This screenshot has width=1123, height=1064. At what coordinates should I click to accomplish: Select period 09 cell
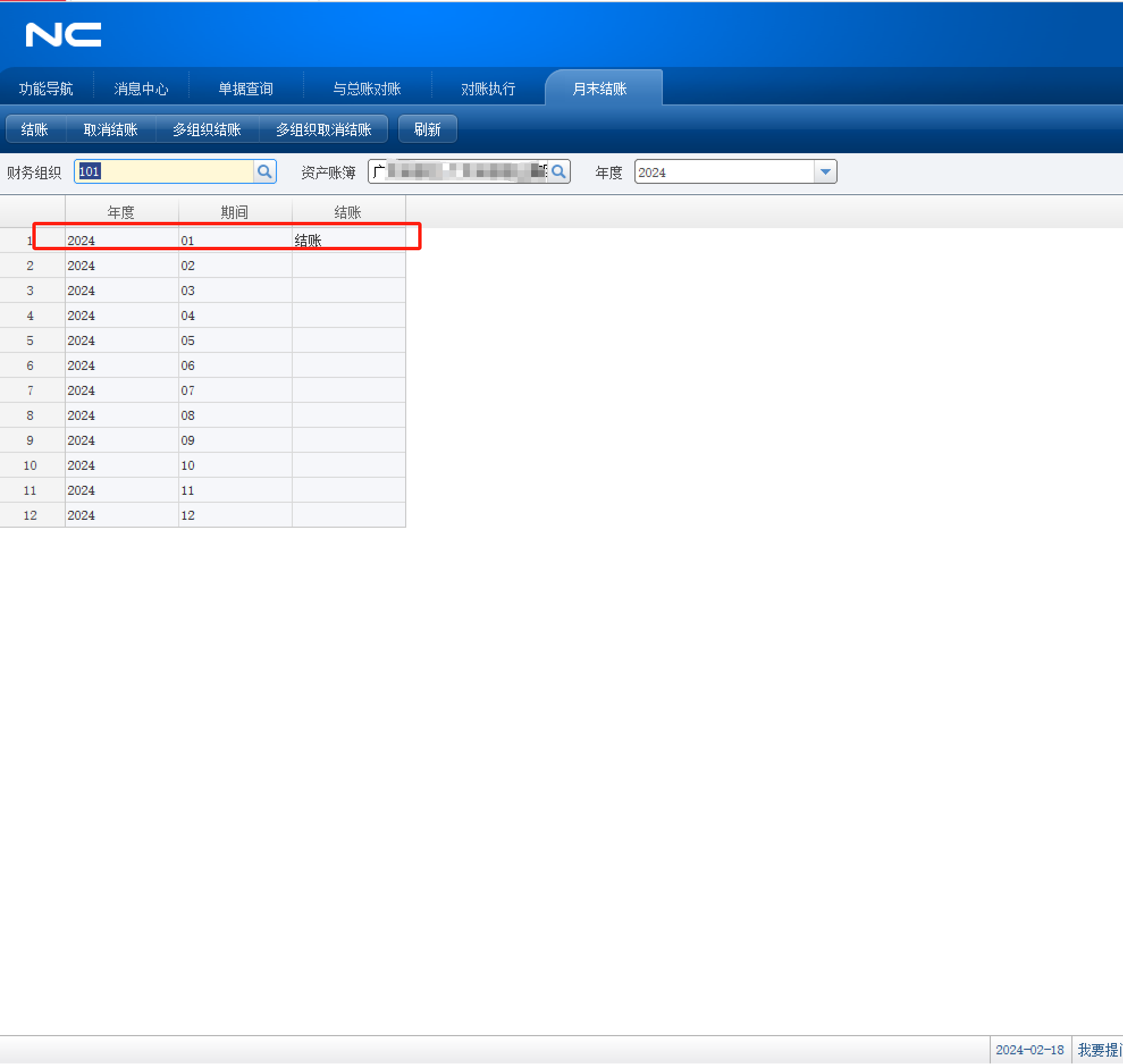(235, 440)
